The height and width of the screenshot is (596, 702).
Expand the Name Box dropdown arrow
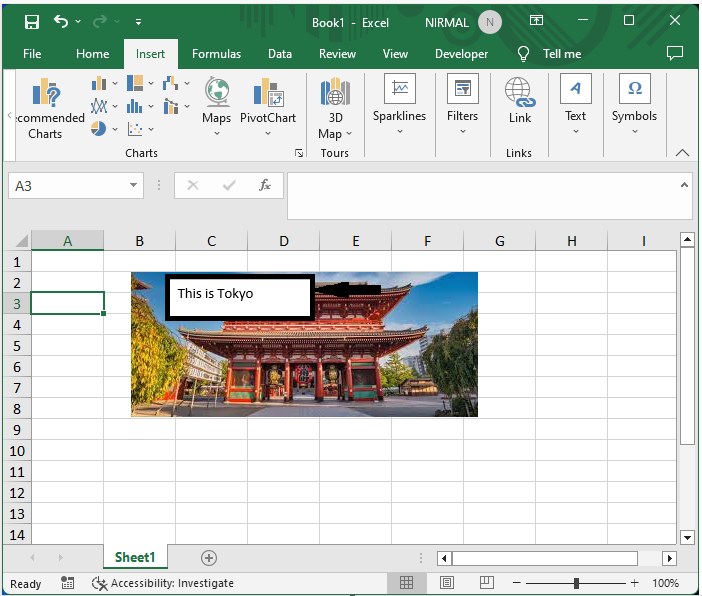click(x=135, y=186)
